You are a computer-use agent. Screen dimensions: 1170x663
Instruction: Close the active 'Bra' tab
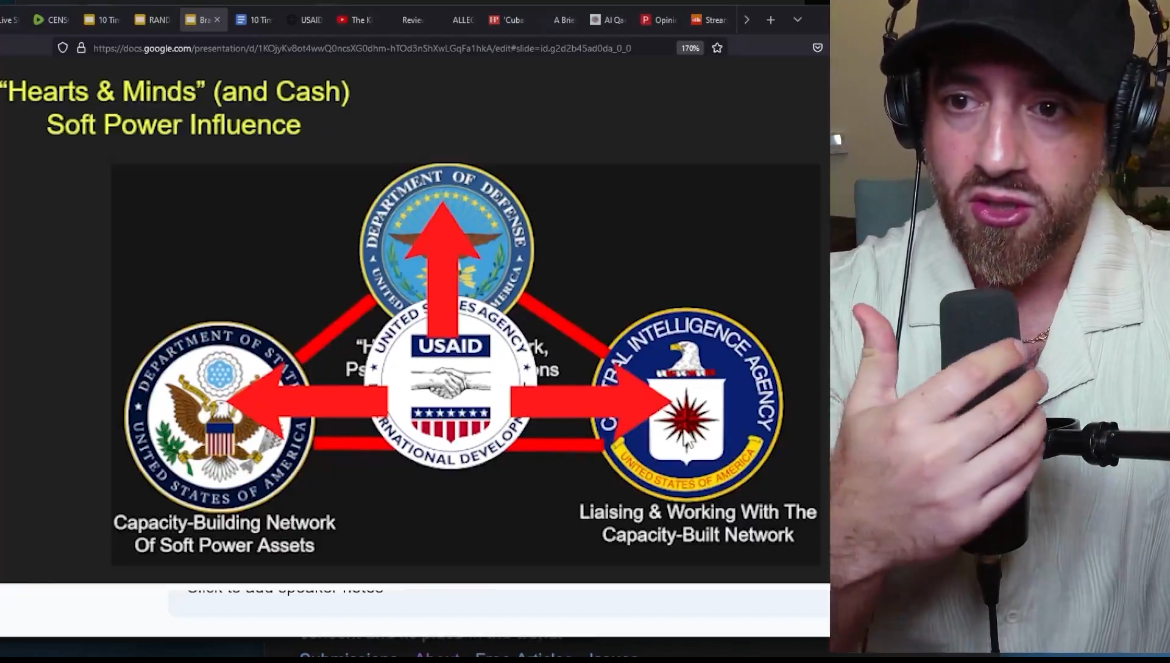click(x=217, y=20)
